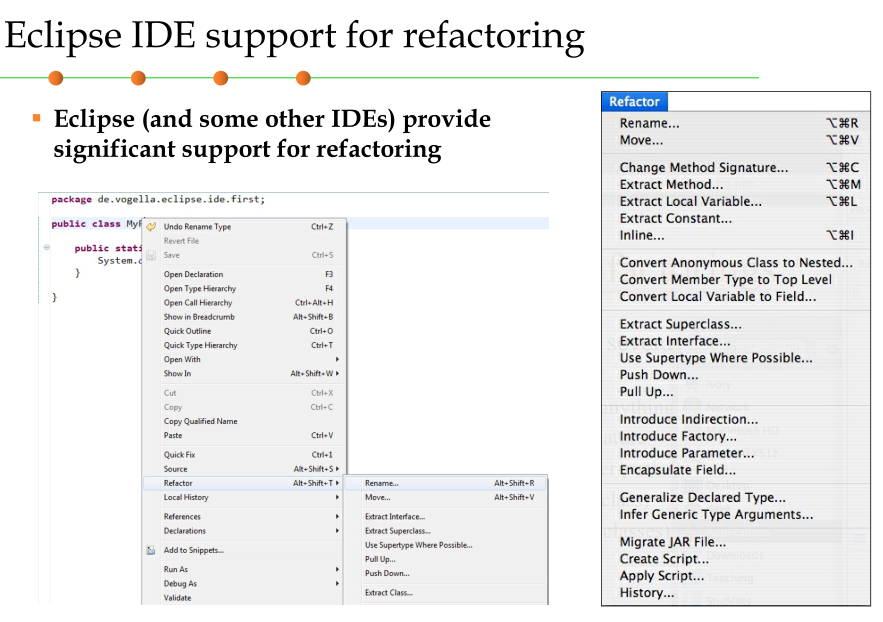
Task: Click Inline... menu item
Action: [x=736, y=235]
